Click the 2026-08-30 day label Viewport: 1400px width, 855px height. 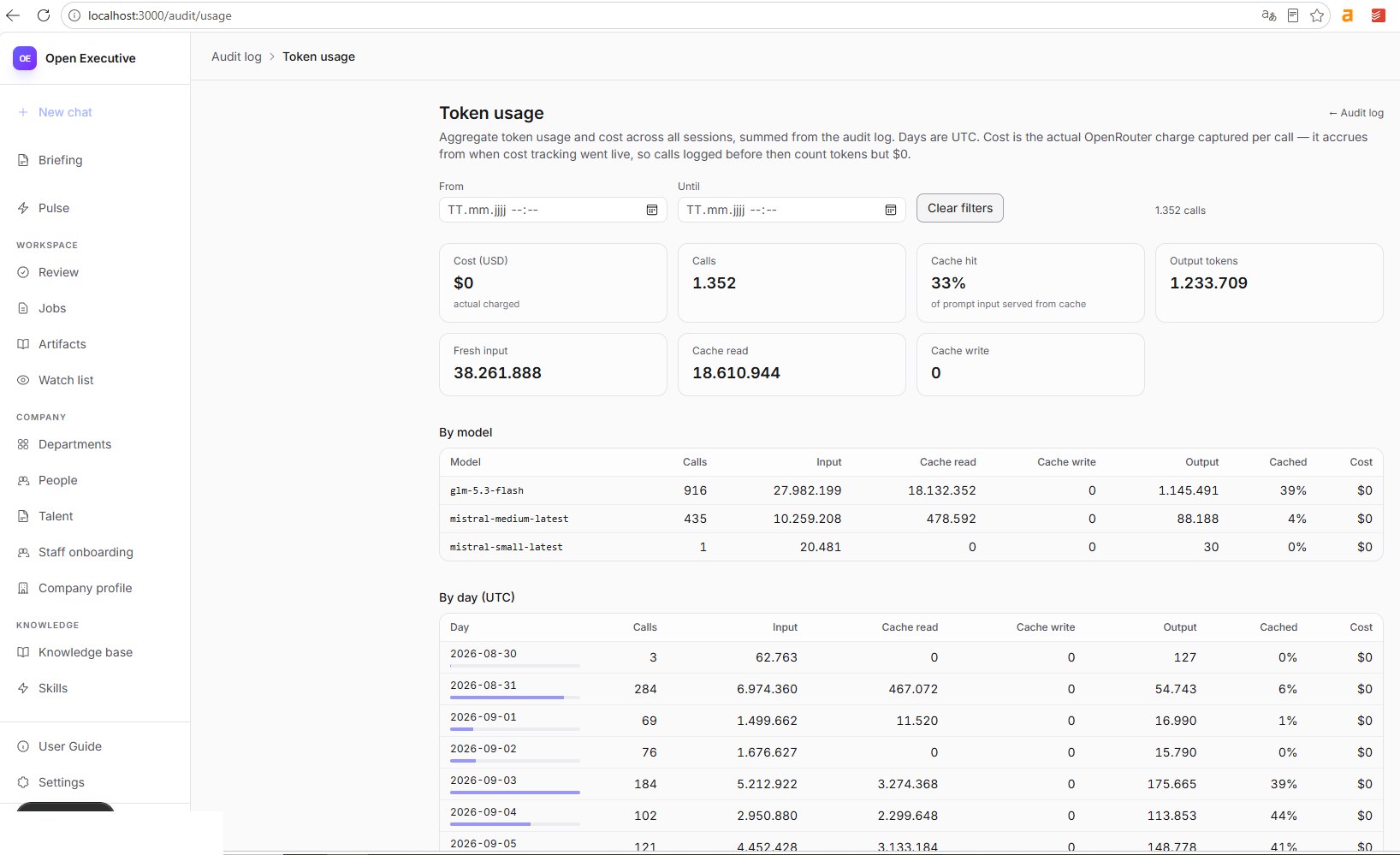point(483,654)
